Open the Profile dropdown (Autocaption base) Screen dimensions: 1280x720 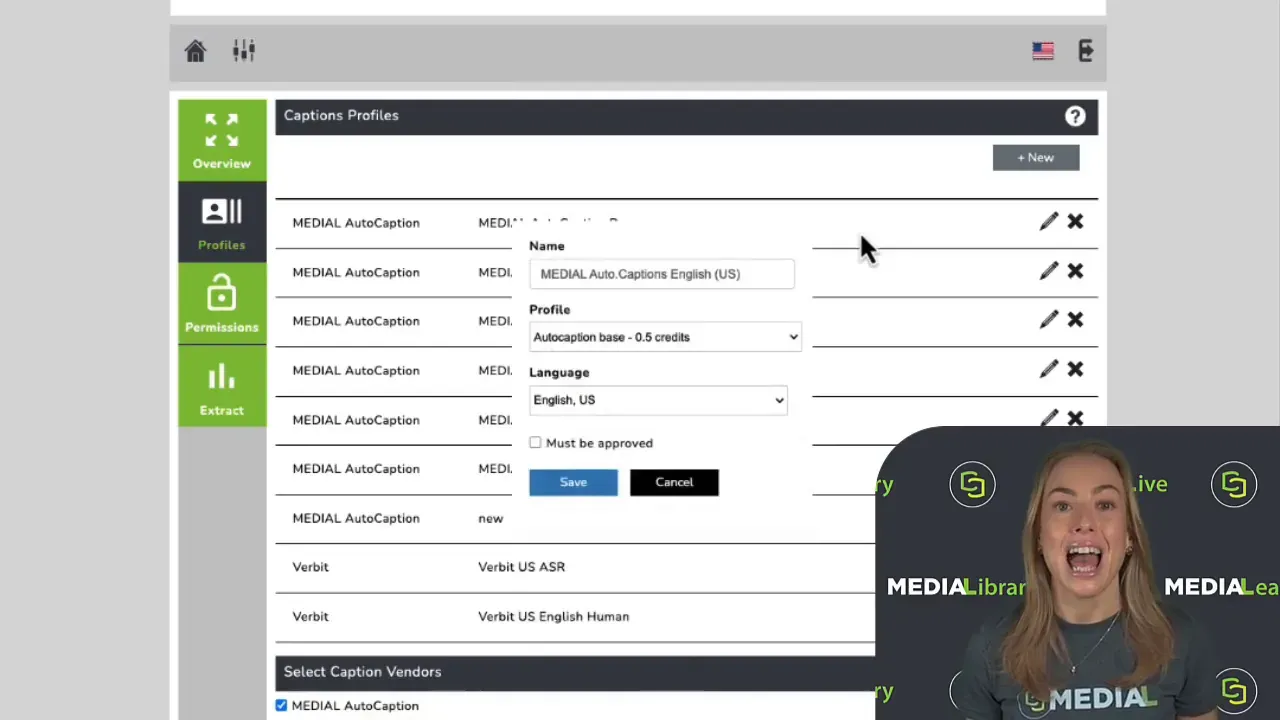click(665, 337)
